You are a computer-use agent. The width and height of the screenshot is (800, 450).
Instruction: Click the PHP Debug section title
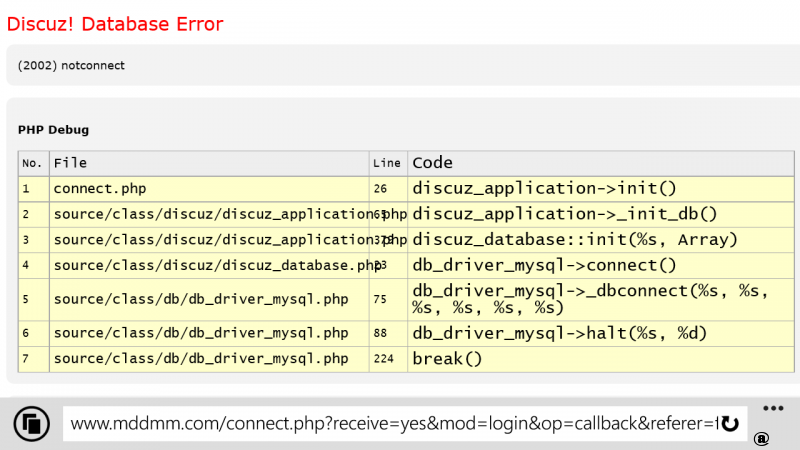(x=53, y=130)
